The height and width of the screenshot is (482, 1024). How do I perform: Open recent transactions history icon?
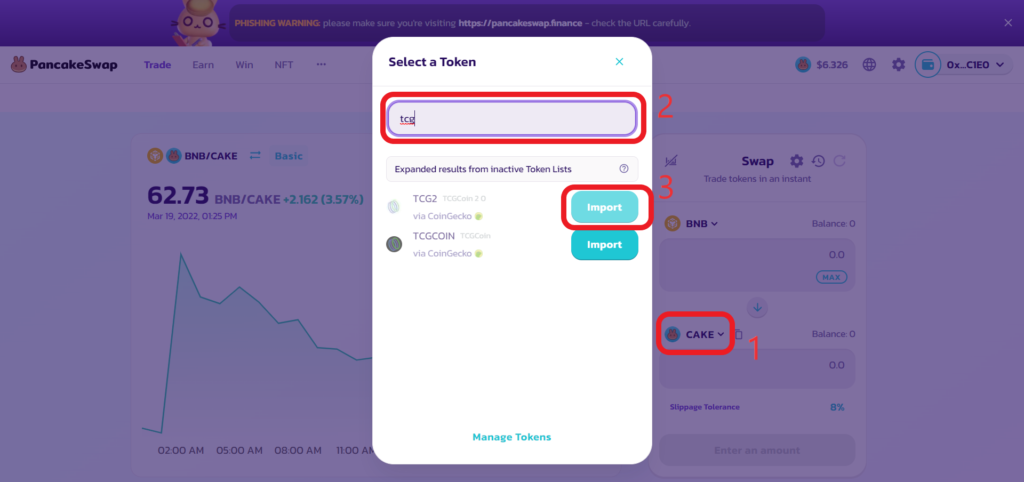(818, 161)
